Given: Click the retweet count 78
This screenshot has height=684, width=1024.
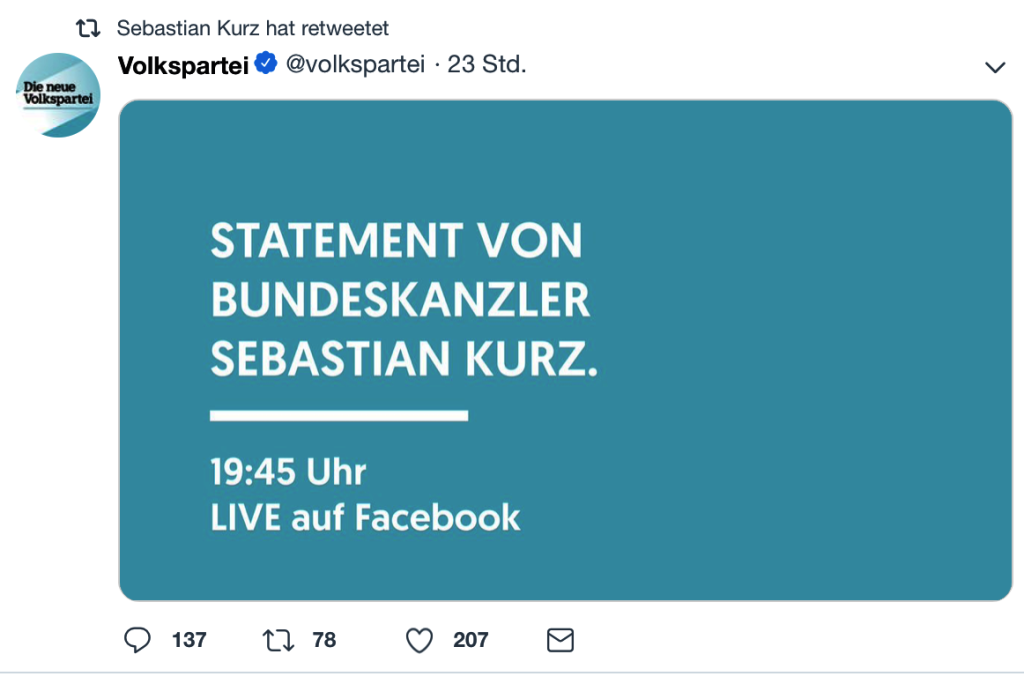Looking at the screenshot, I should pyautogui.click(x=324, y=640).
